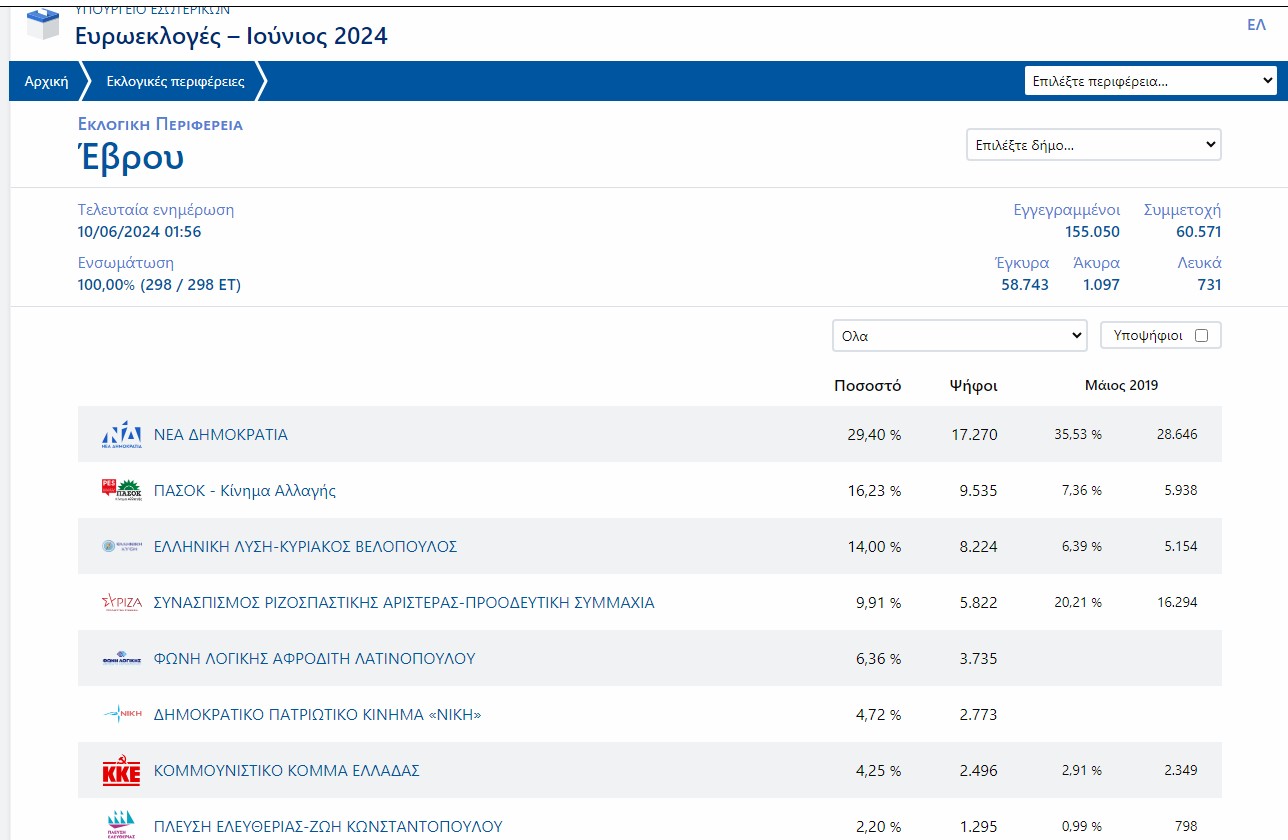Select Εκλογικές περιφέρειες breadcrumb item
Screen dimensions: 1288x840
175,81
